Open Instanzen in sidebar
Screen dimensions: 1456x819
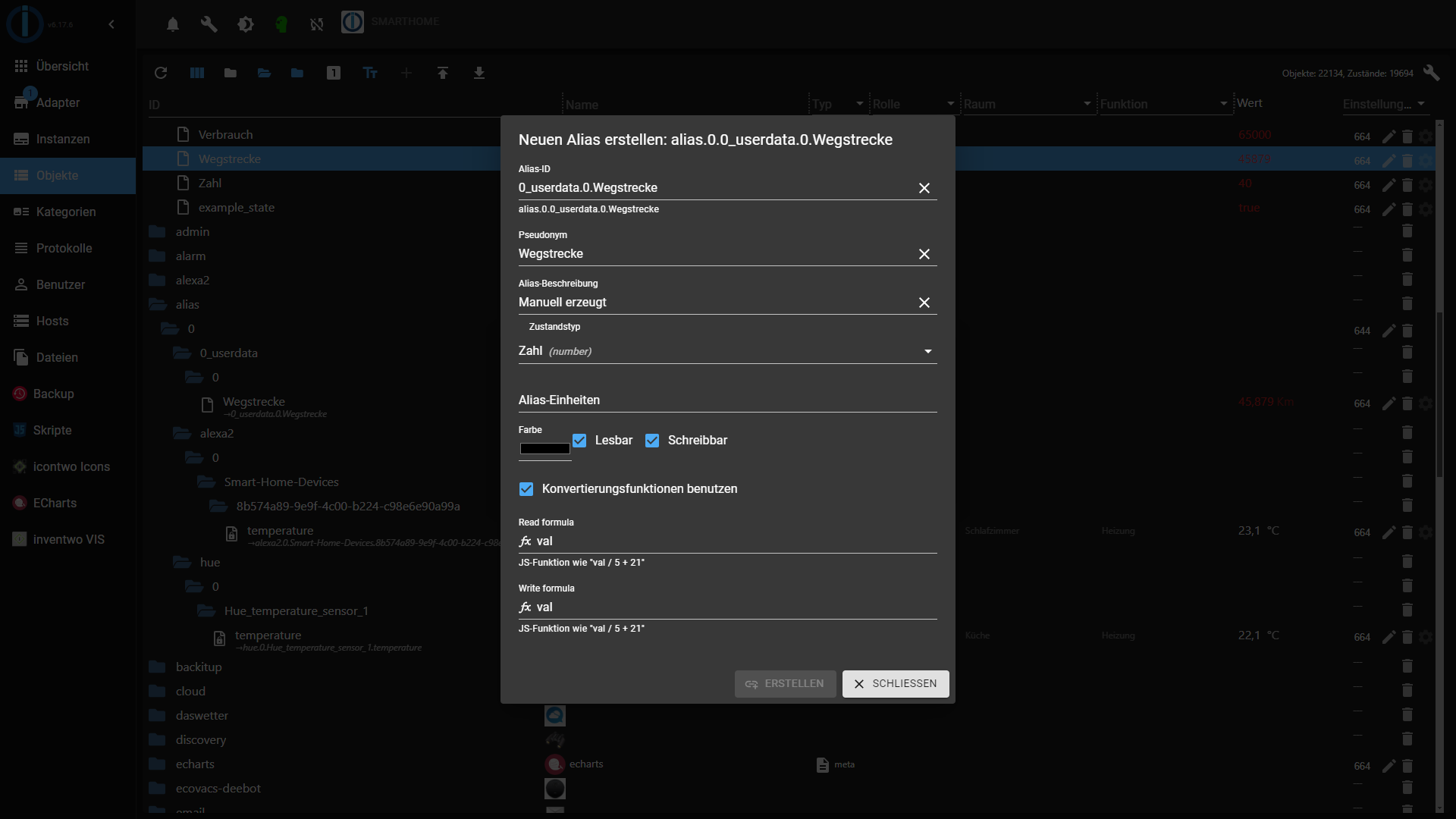[67, 139]
